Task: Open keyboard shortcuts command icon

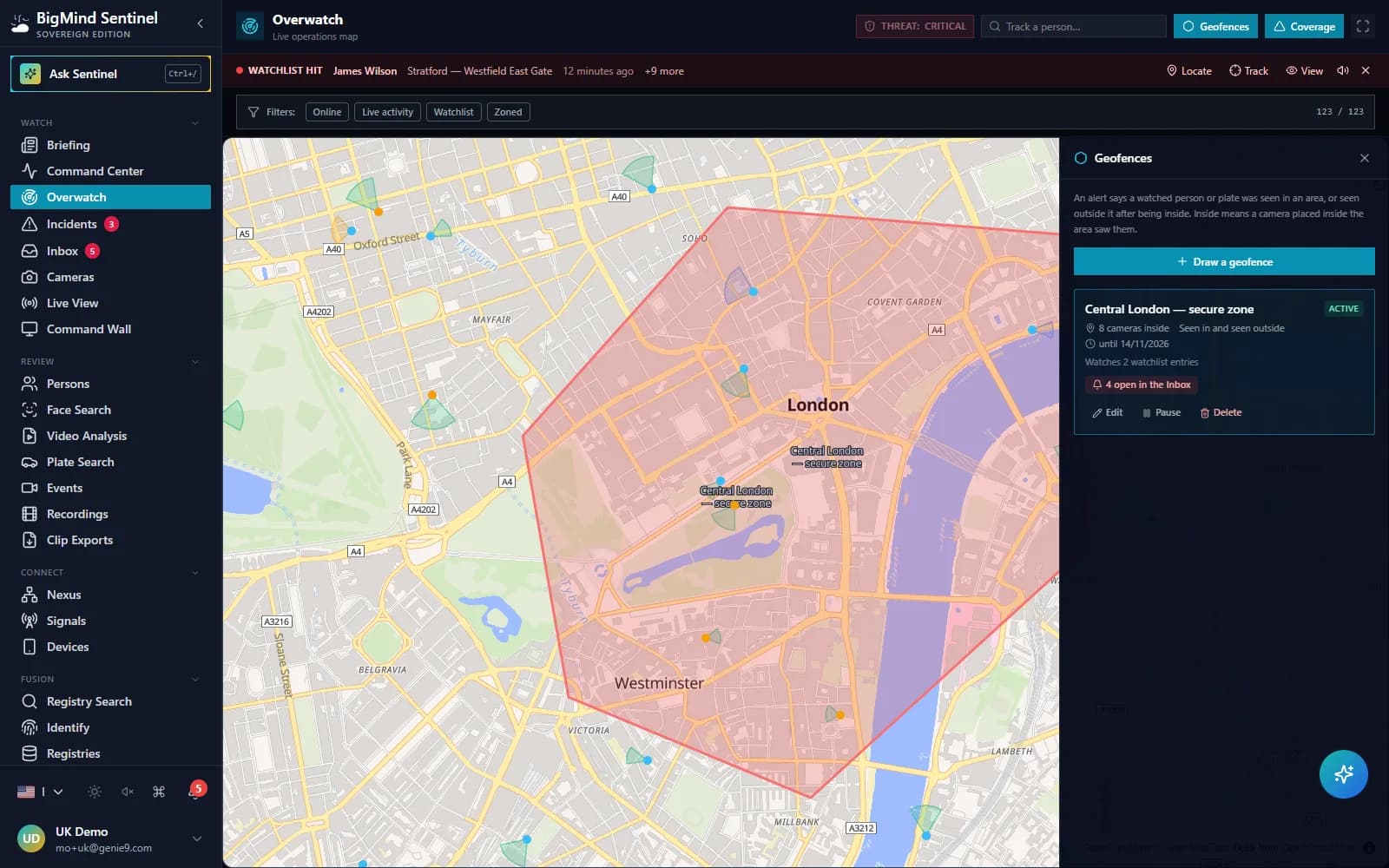Action: point(159,792)
